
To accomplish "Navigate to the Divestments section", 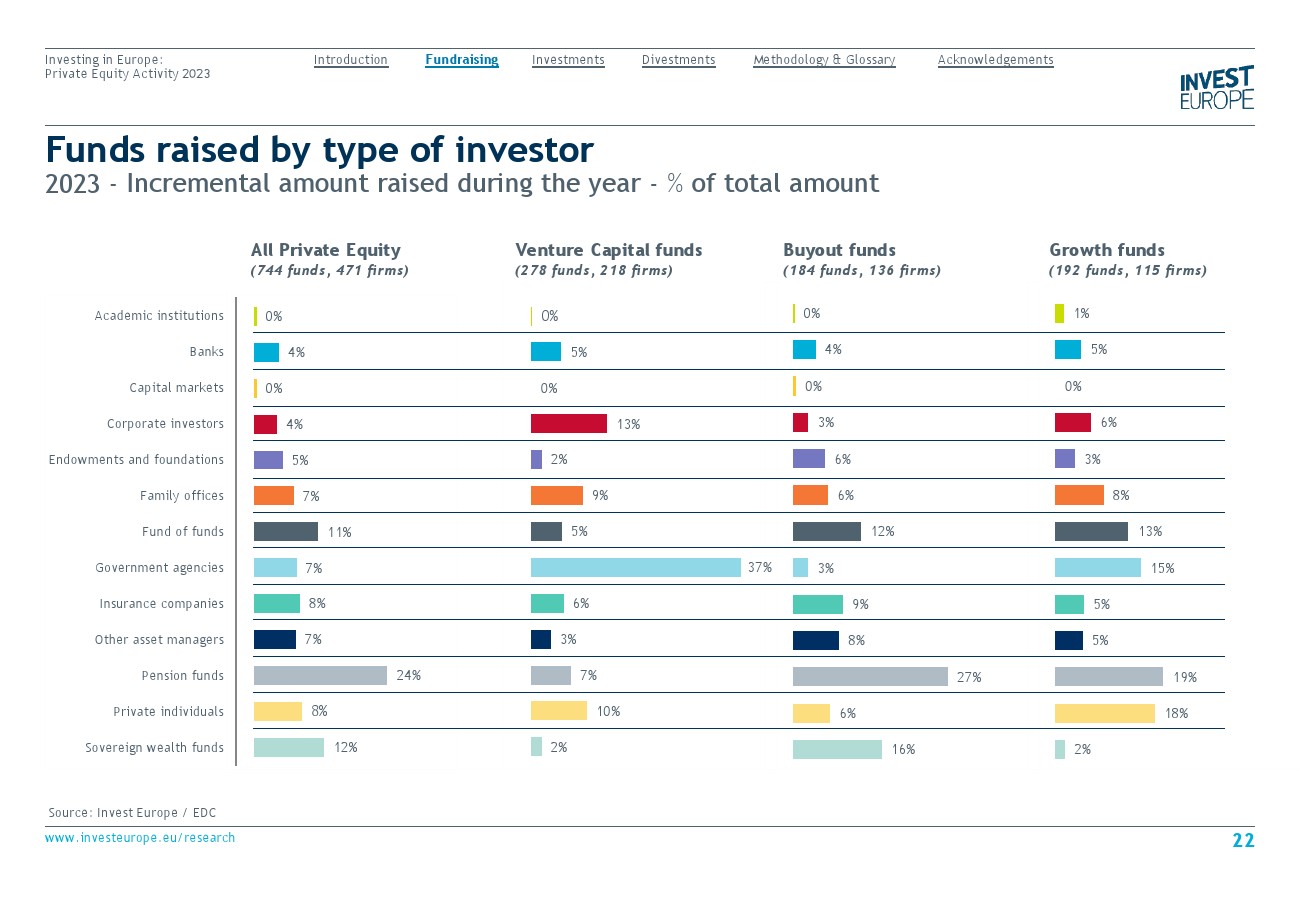I will tap(678, 60).
